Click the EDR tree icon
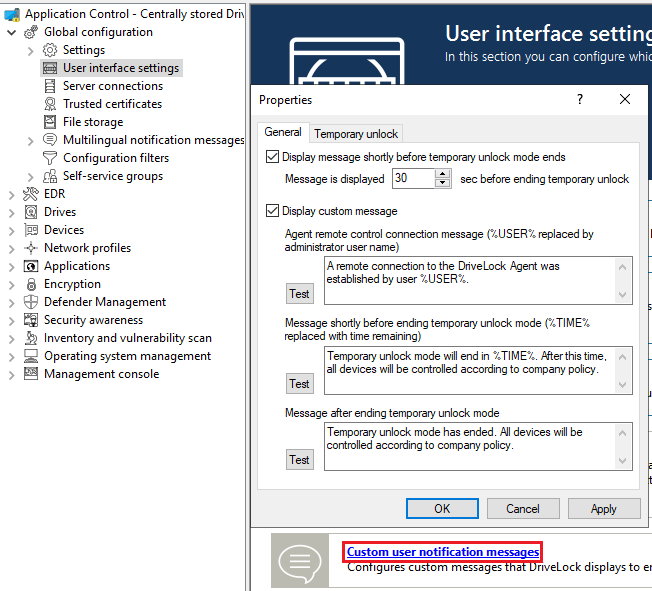The image size is (652, 591). point(31,194)
